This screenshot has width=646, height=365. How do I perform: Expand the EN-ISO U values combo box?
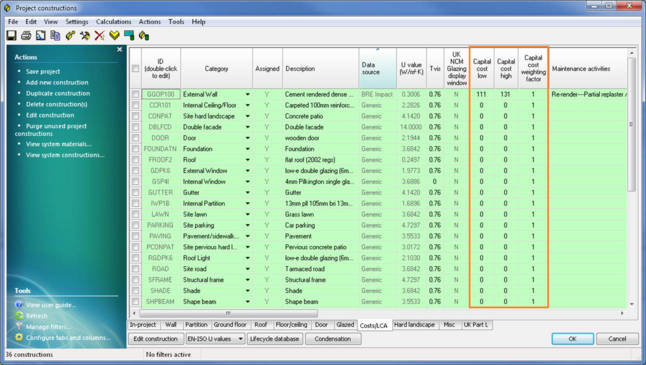[240, 339]
